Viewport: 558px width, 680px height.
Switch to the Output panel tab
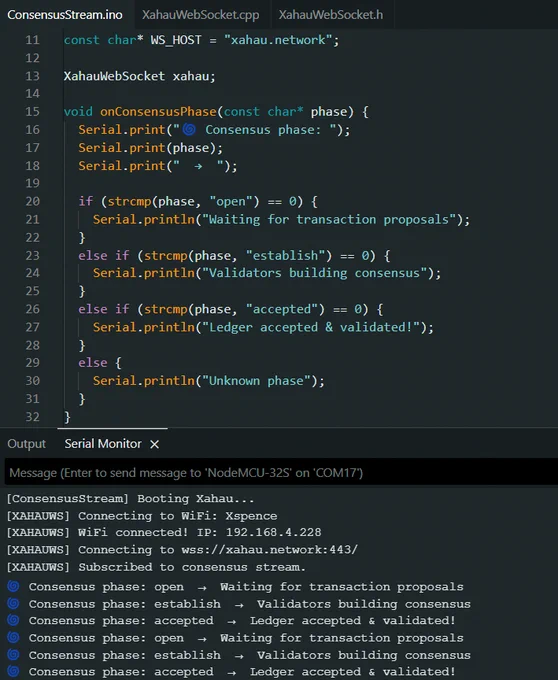tap(26, 444)
